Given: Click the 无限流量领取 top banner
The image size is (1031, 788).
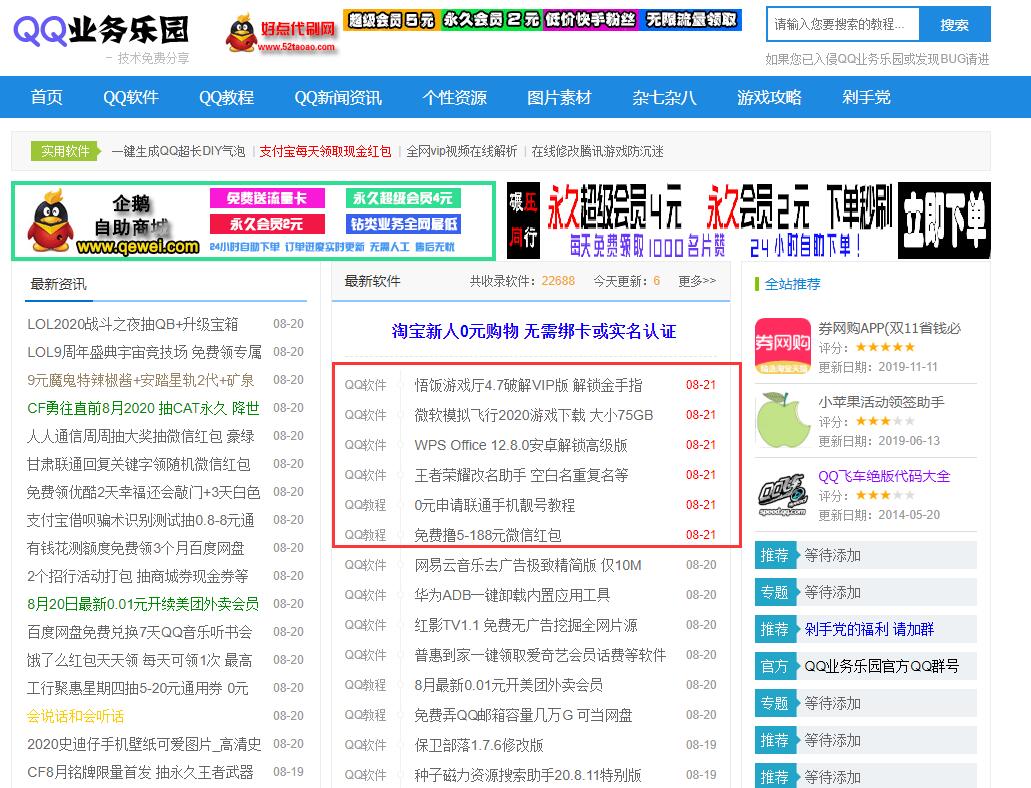Looking at the screenshot, I should click(x=690, y=20).
